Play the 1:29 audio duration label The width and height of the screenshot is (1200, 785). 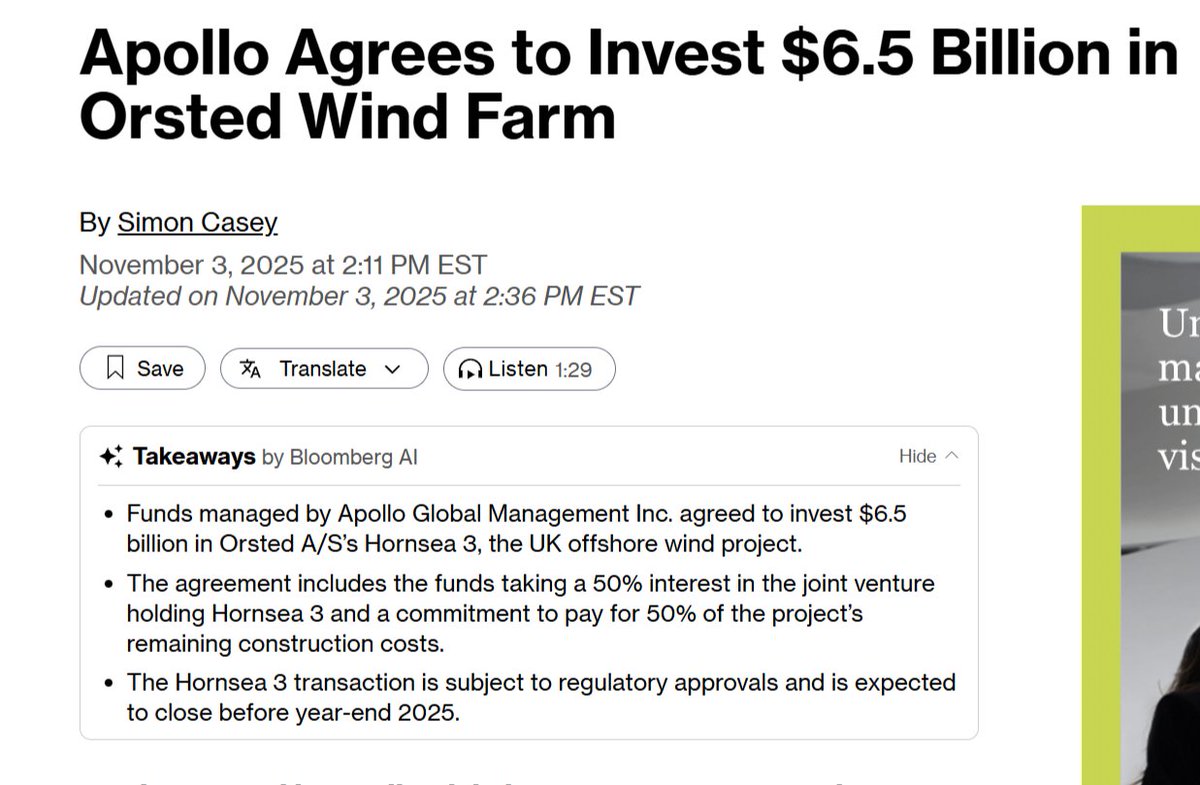pyautogui.click(x=573, y=370)
